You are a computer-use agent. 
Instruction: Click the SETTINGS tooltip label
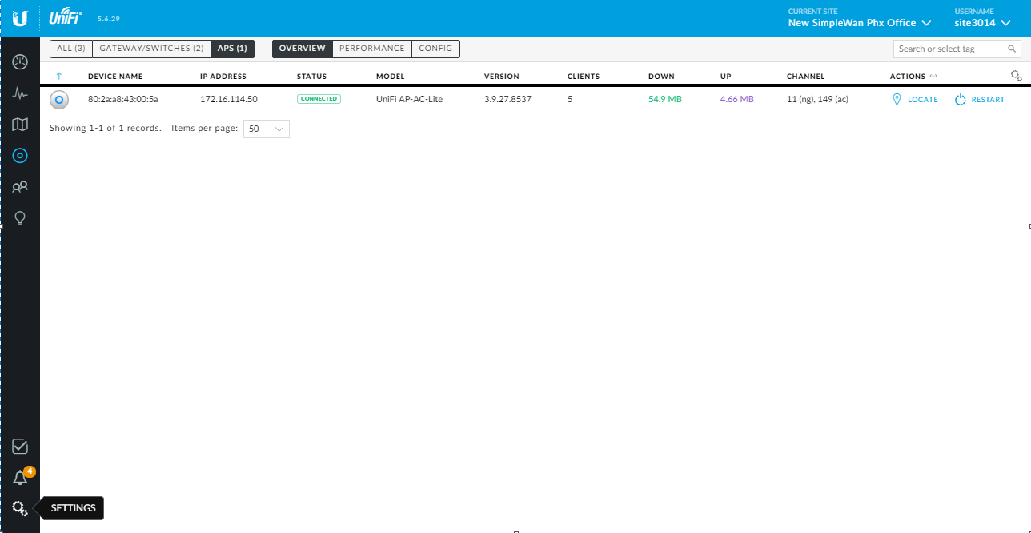coord(73,508)
